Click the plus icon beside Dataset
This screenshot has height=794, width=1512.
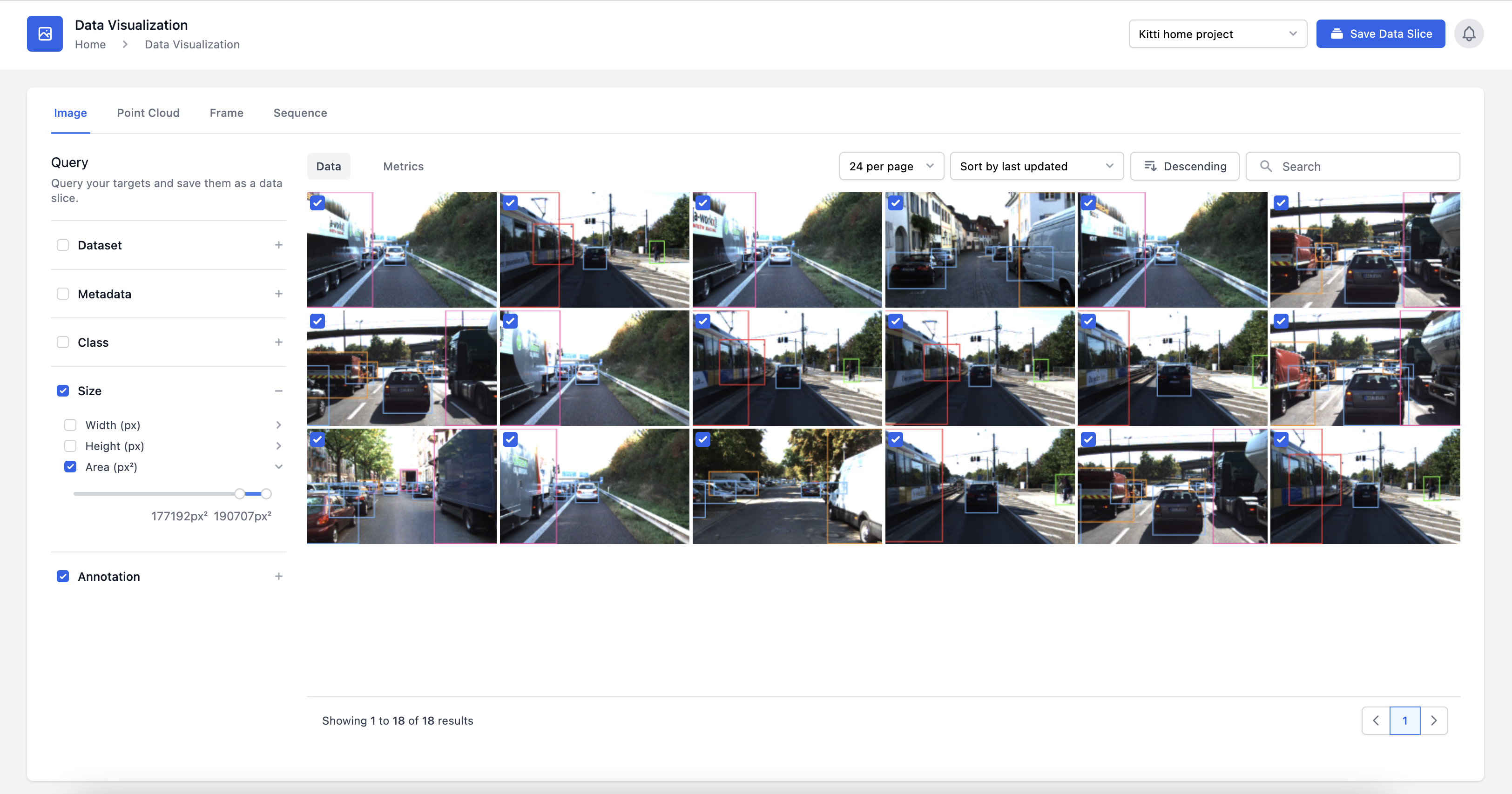point(279,245)
